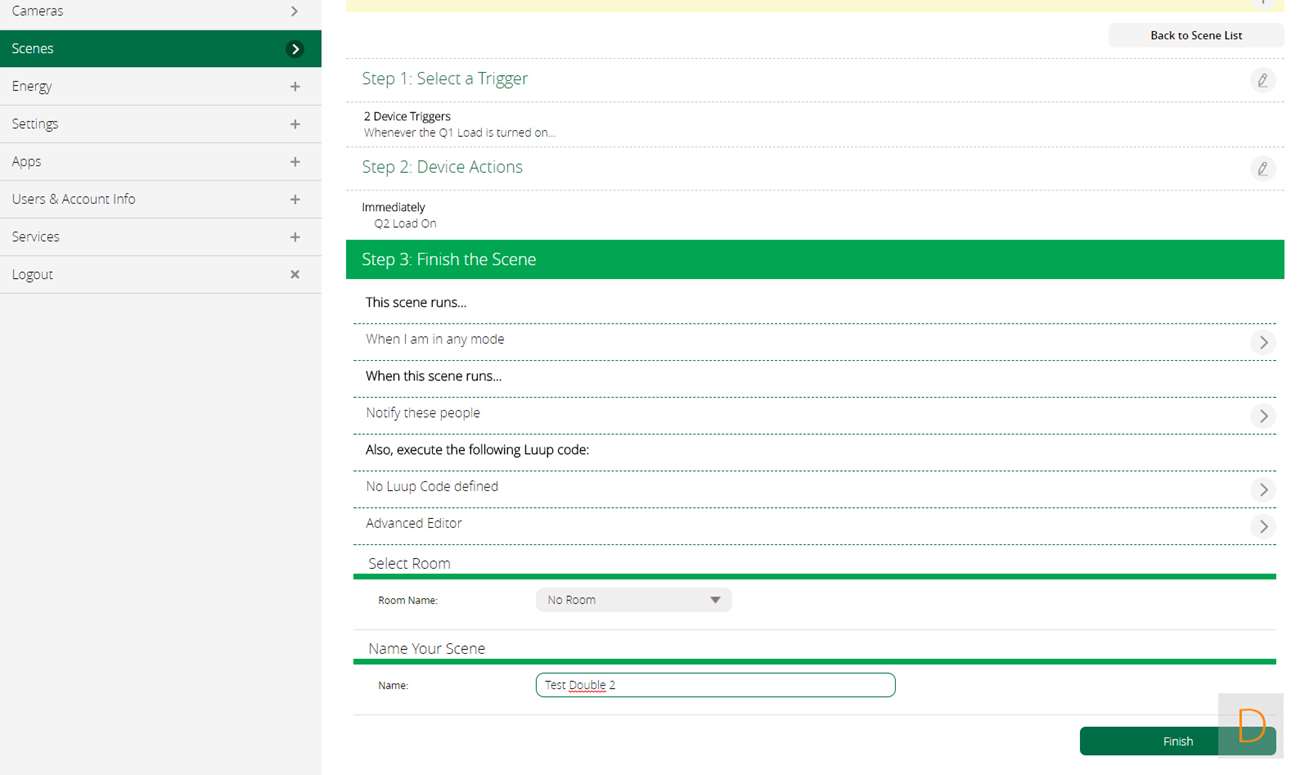Viewport: 1300px width, 775px height.
Task: Open Advanced Editor via its arrow icon
Action: 1263,526
